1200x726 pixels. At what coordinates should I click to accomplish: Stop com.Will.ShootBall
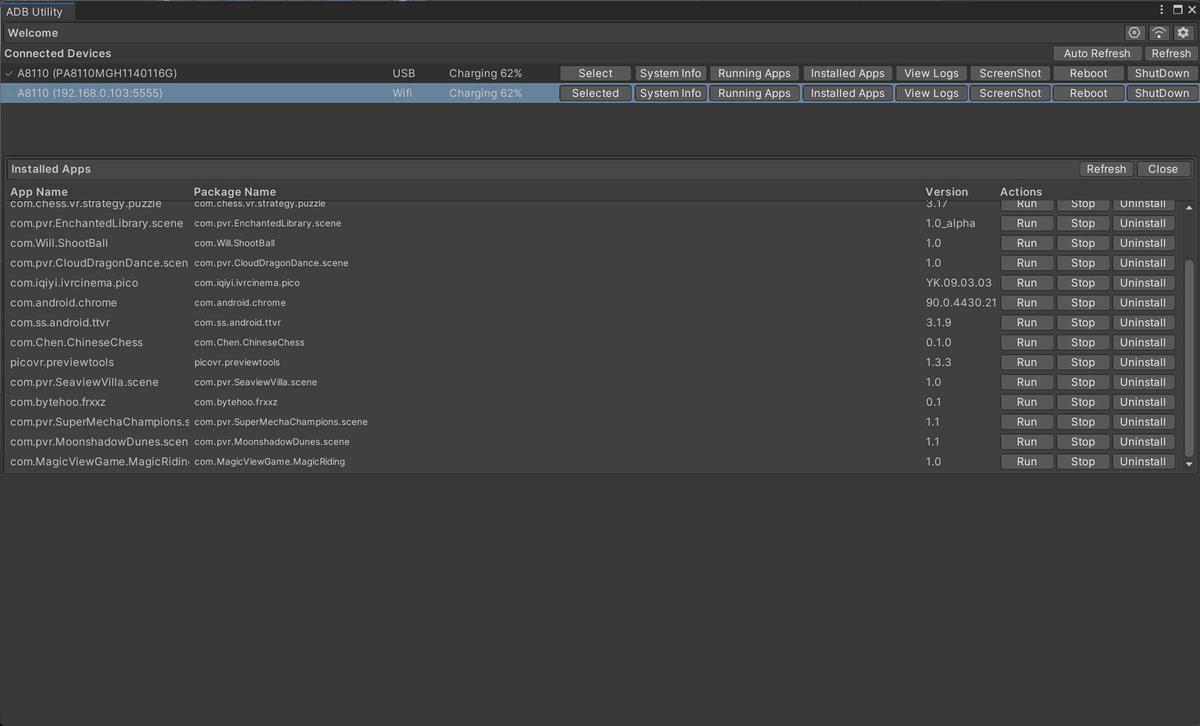coord(1083,243)
